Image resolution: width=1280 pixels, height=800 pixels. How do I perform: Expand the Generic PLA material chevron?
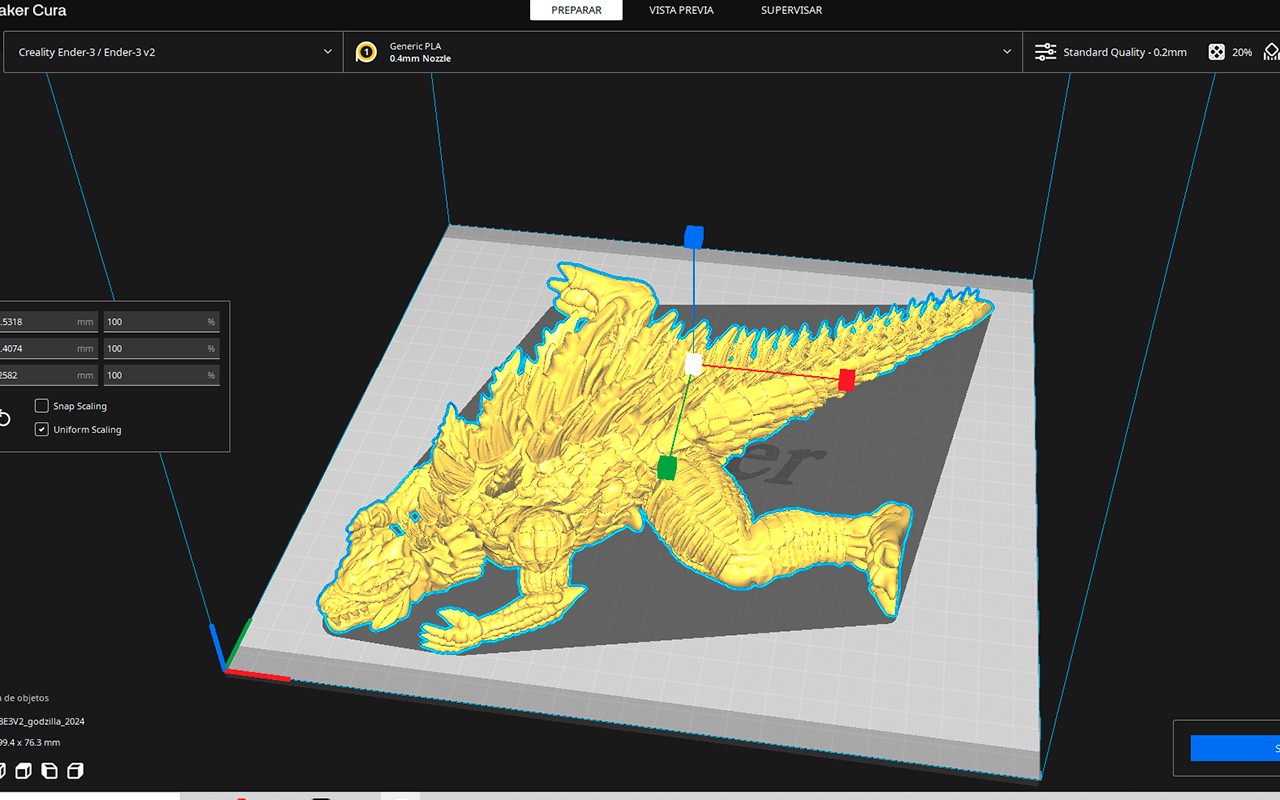click(x=1006, y=52)
